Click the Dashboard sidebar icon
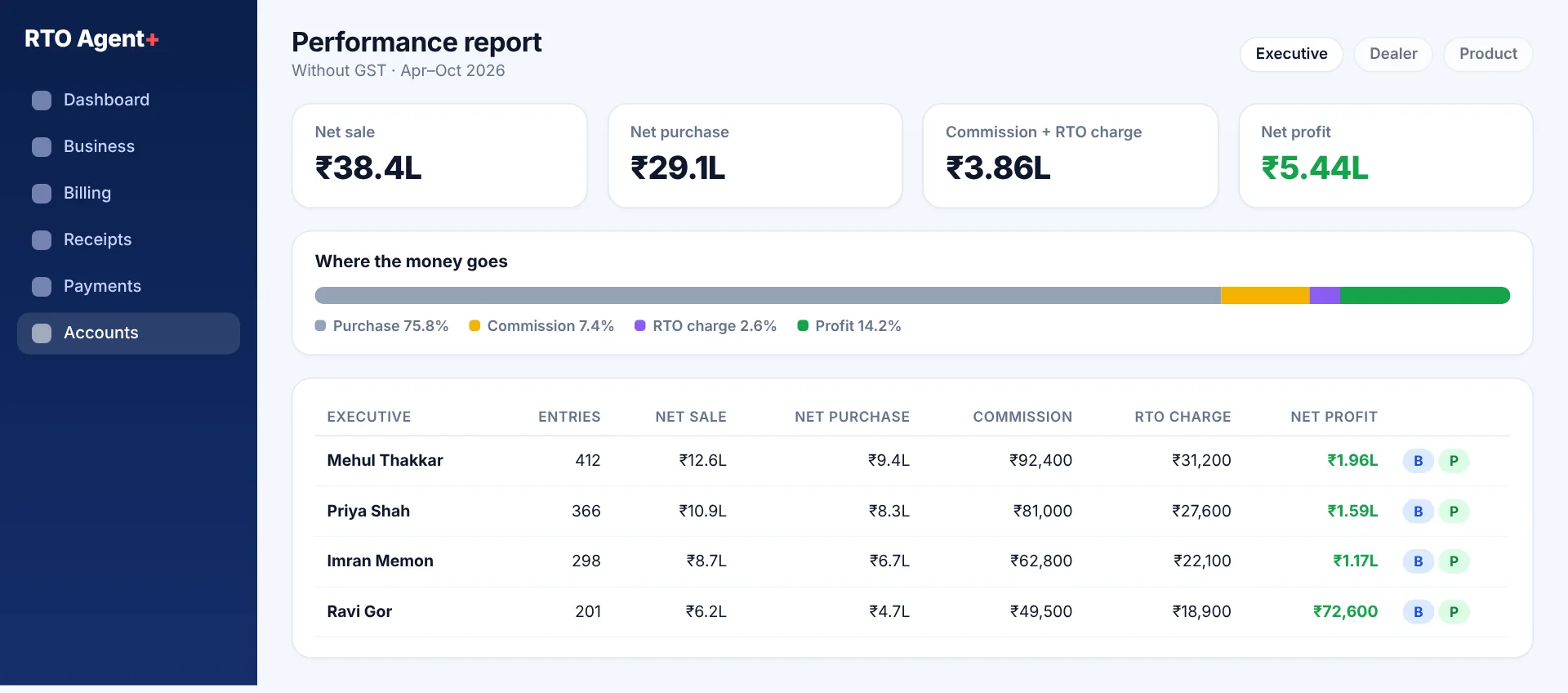Screen dimensions: 1568x693 (x=42, y=100)
